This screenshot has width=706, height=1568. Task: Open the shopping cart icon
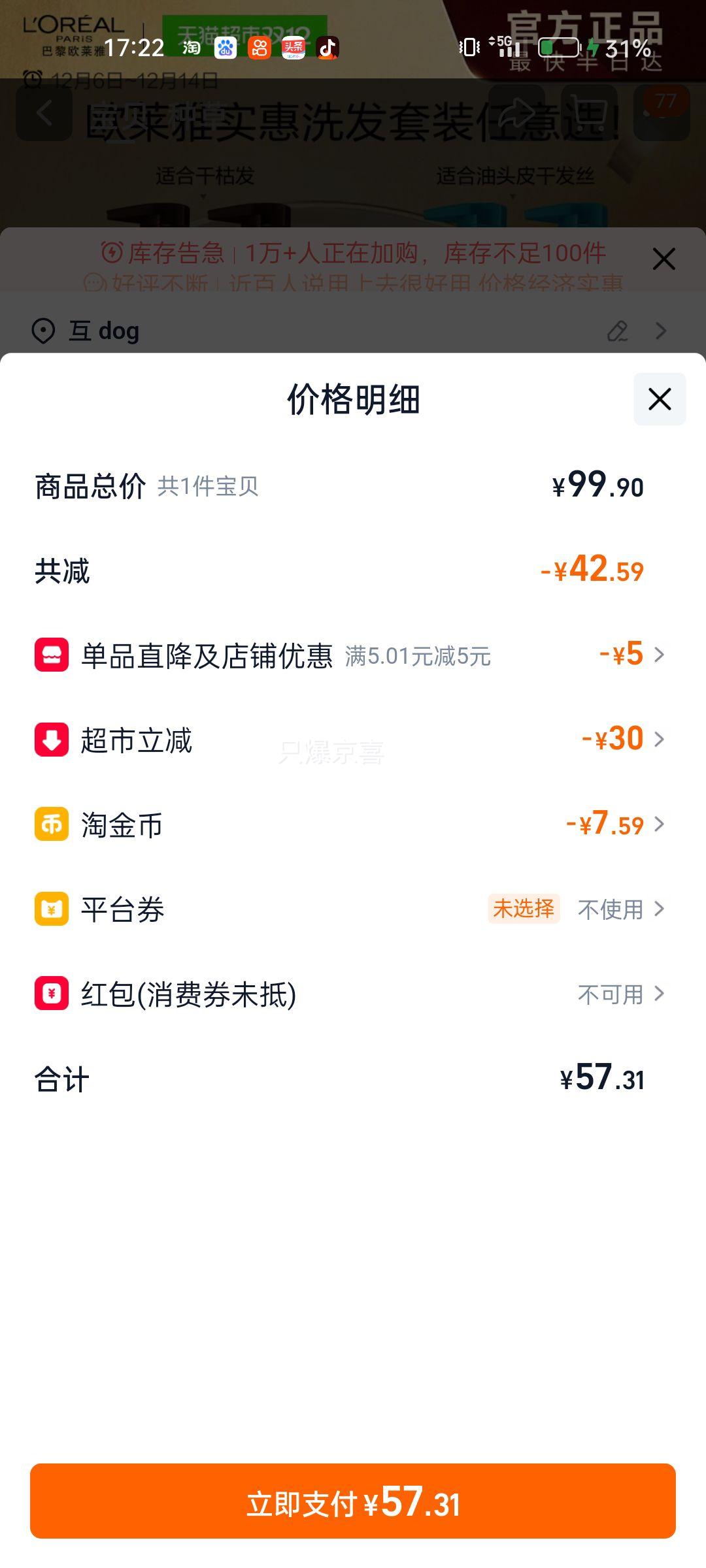point(589,114)
